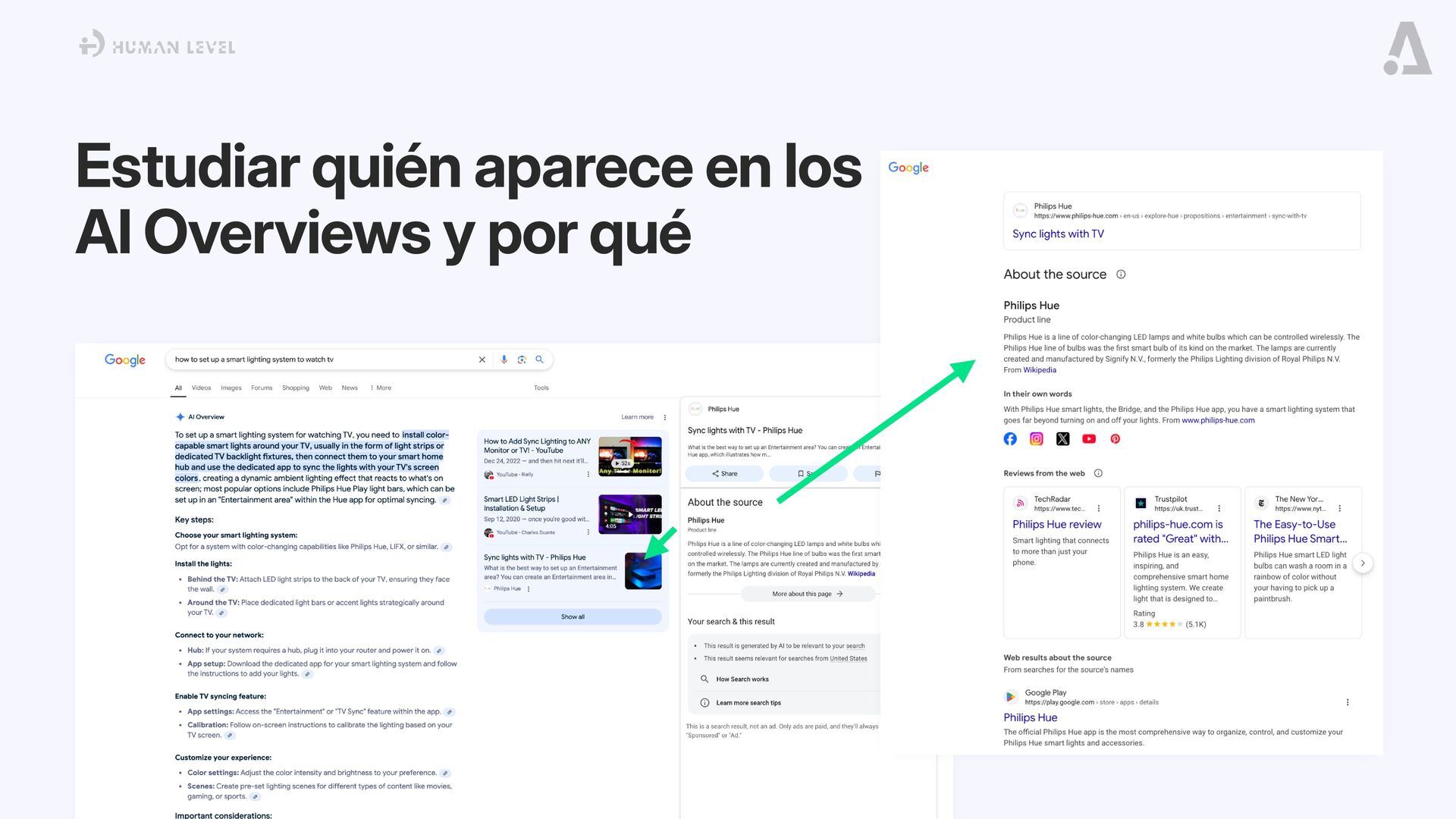Click the More about this page button
Image resolution: width=1456 pixels, height=819 pixels.
pos(807,594)
